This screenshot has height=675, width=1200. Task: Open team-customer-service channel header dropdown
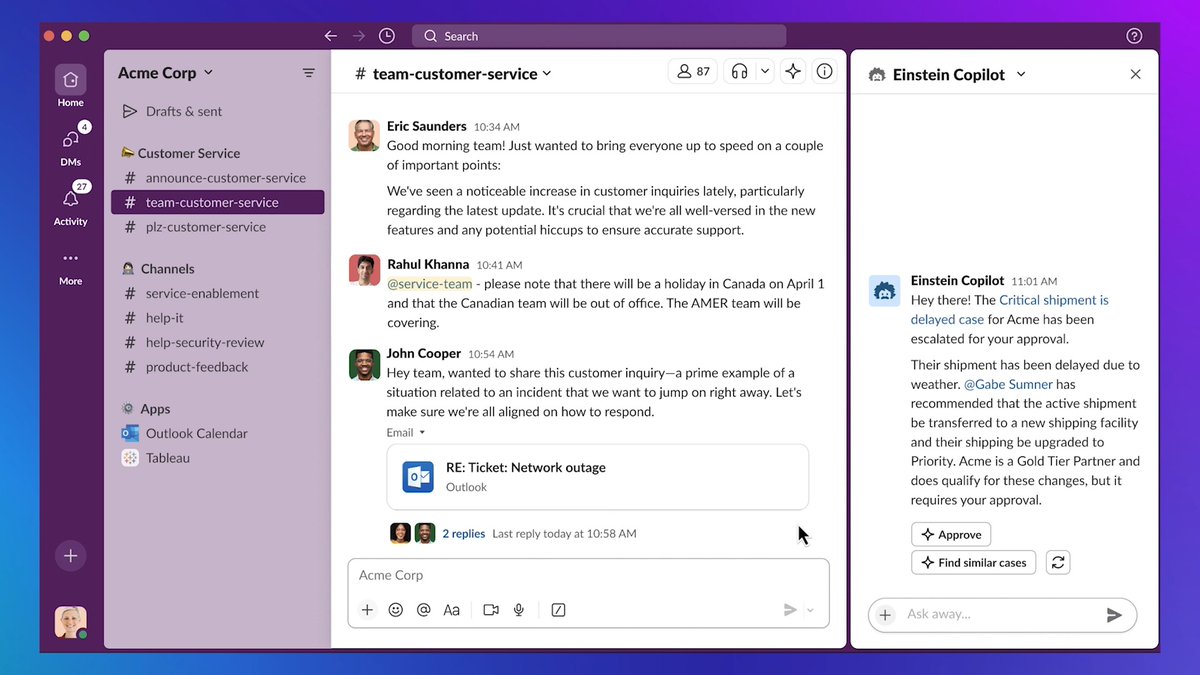tap(454, 74)
